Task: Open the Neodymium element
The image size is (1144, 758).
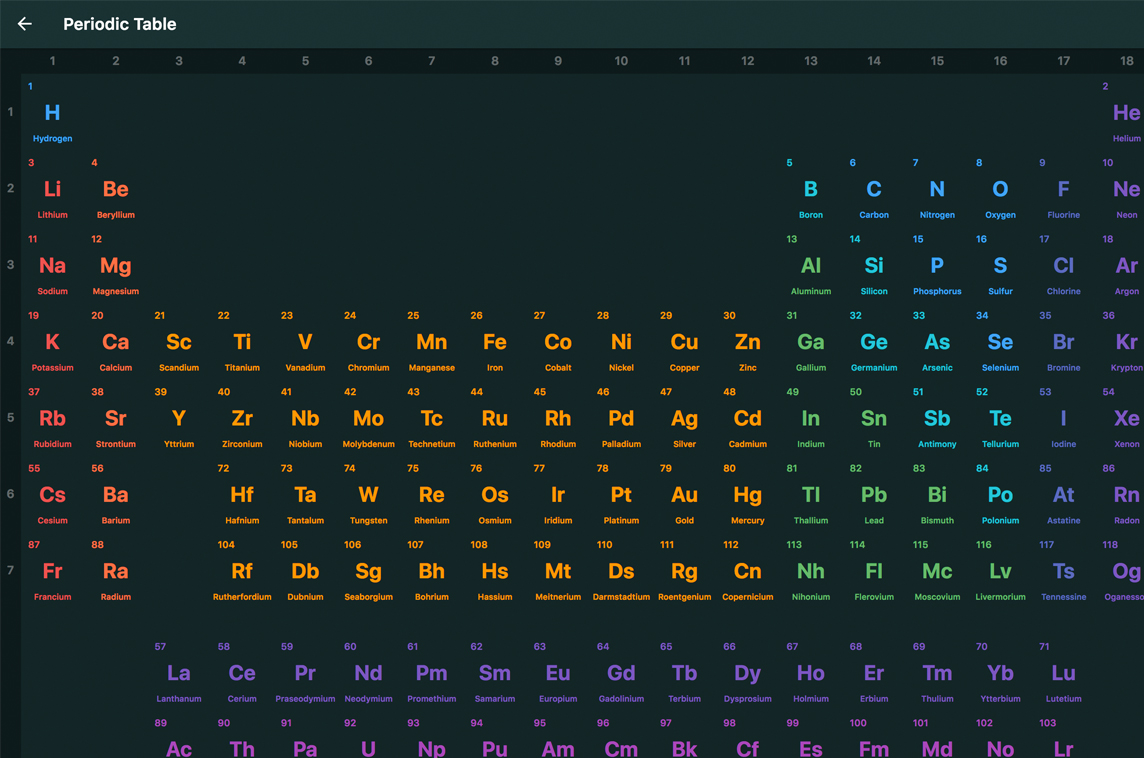Action: [368, 673]
